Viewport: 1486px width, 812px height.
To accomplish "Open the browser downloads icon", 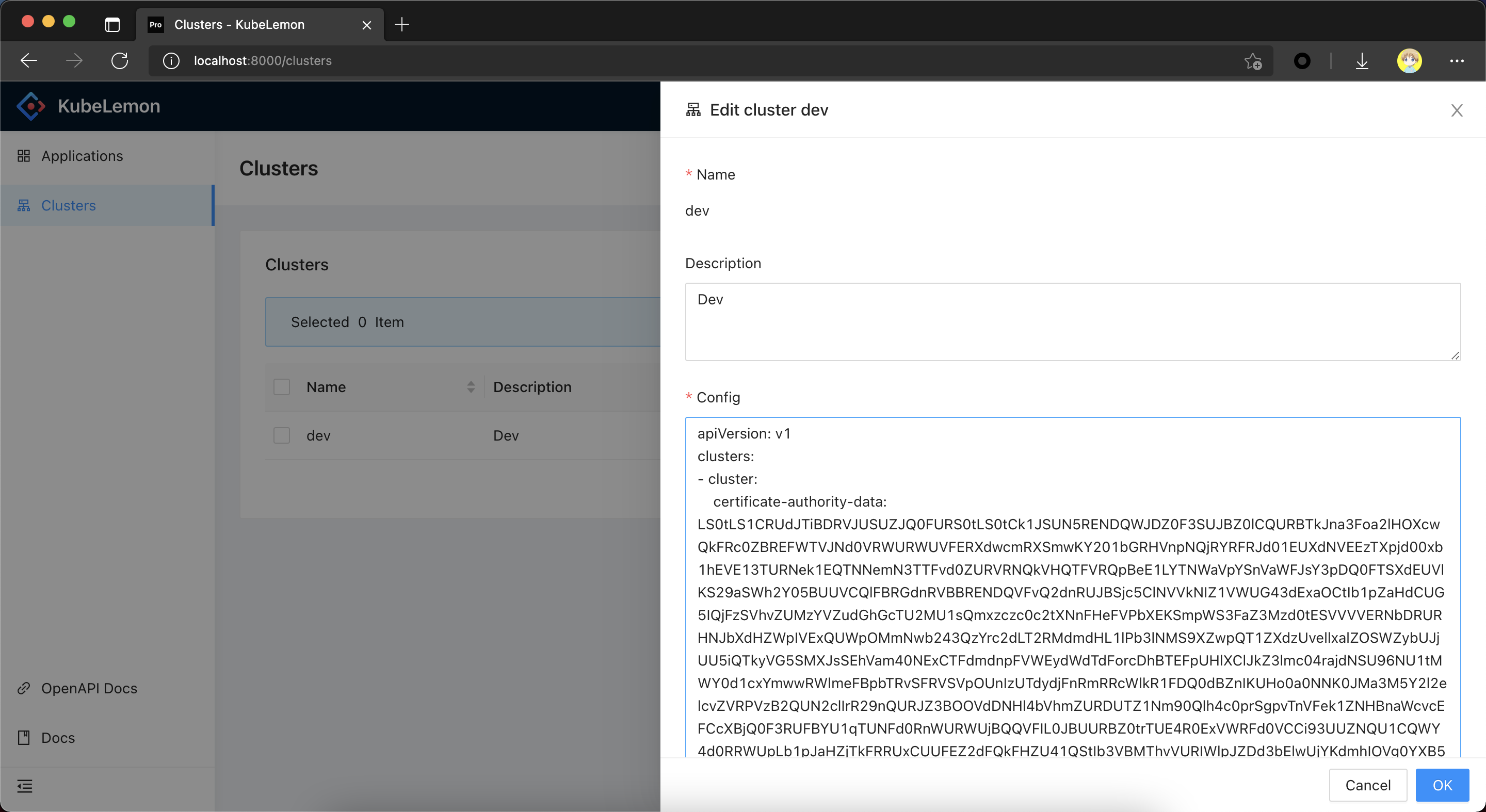I will point(1362,60).
